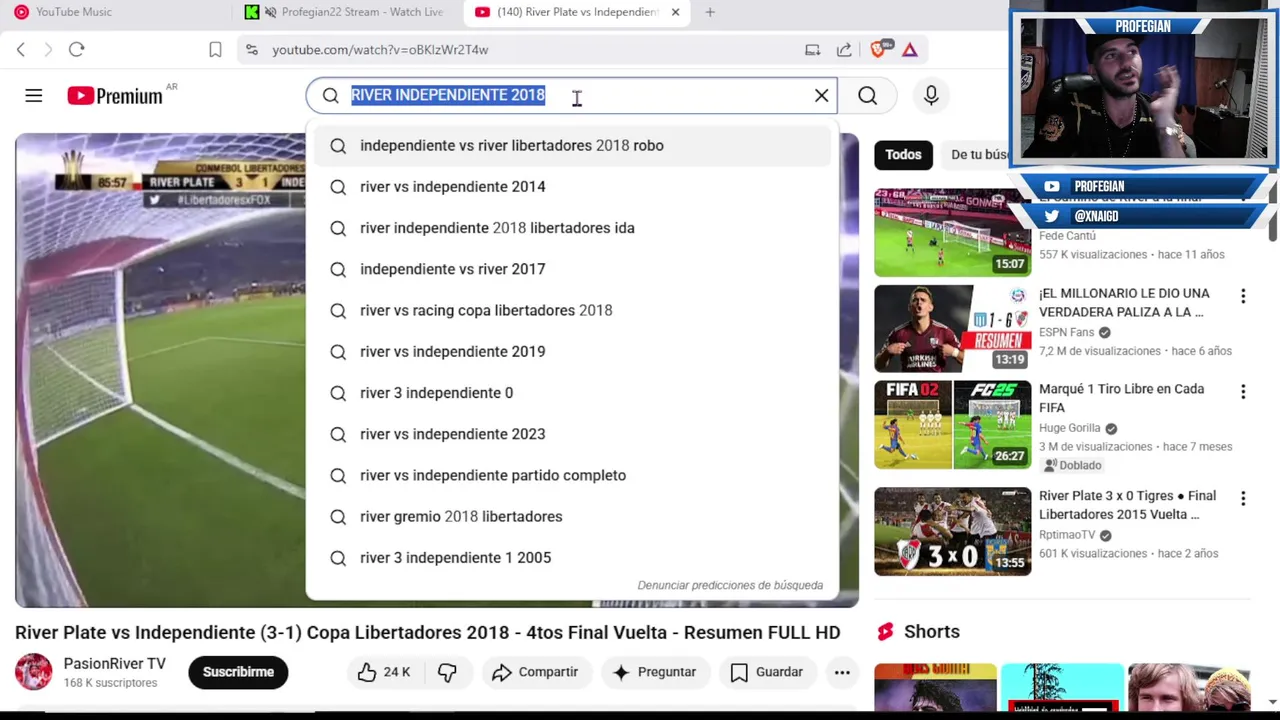Like the video with 24 K thumbs up
1280x720 pixels.
pos(385,672)
